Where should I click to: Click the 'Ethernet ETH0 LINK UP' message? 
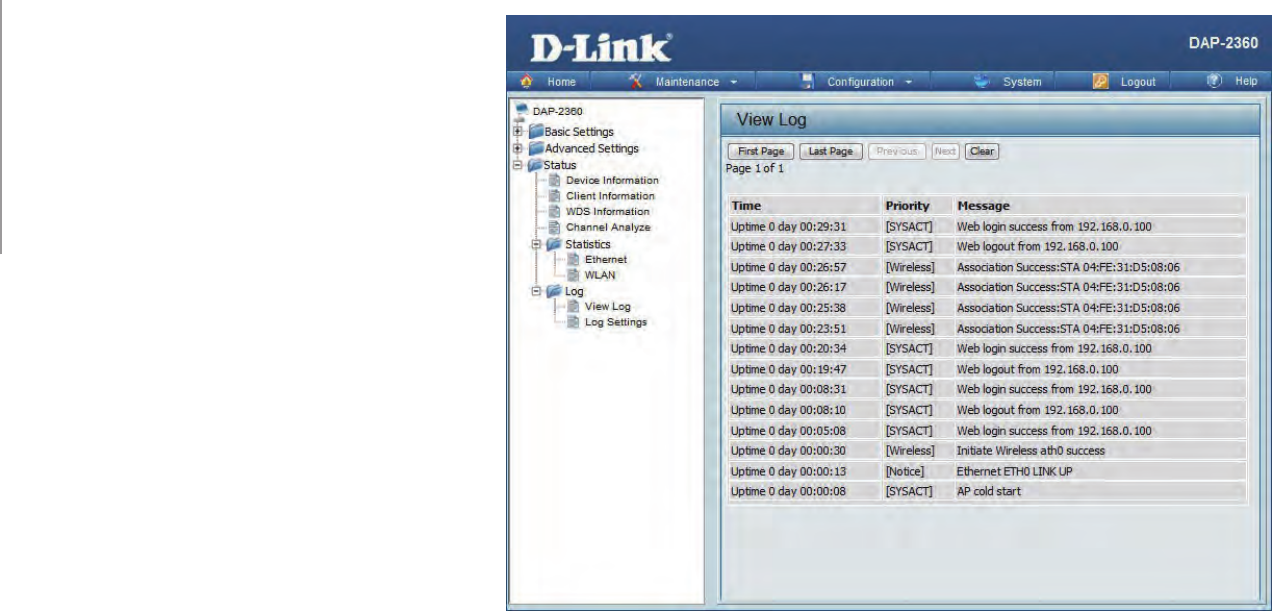(1013, 471)
